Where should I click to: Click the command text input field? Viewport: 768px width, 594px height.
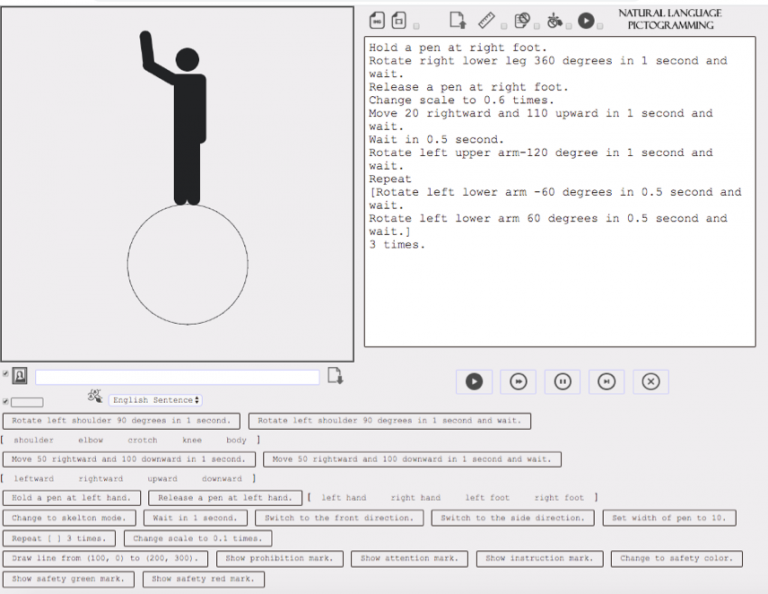[x=177, y=377]
